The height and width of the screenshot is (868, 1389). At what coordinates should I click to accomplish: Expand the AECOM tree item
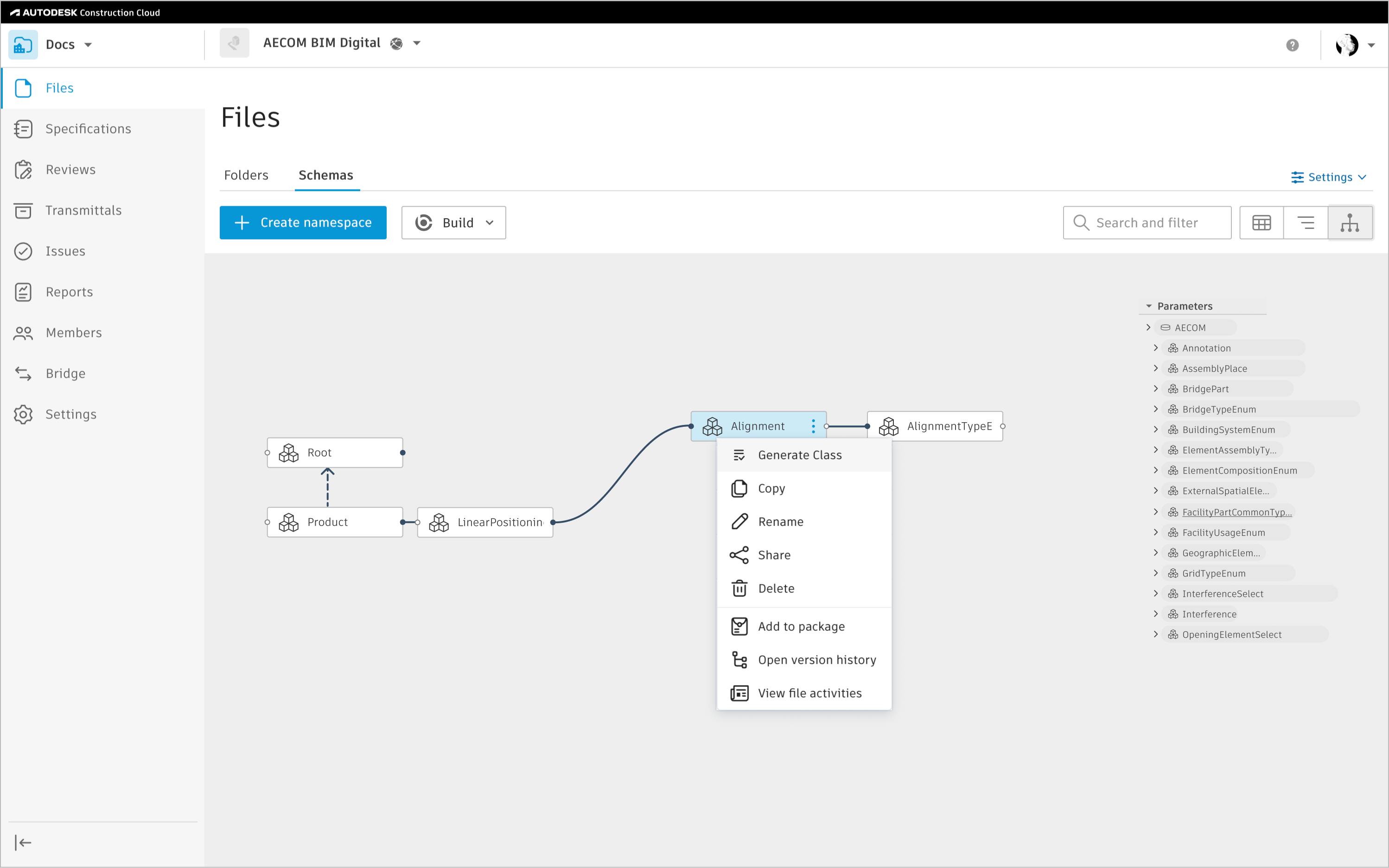click(x=1148, y=327)
